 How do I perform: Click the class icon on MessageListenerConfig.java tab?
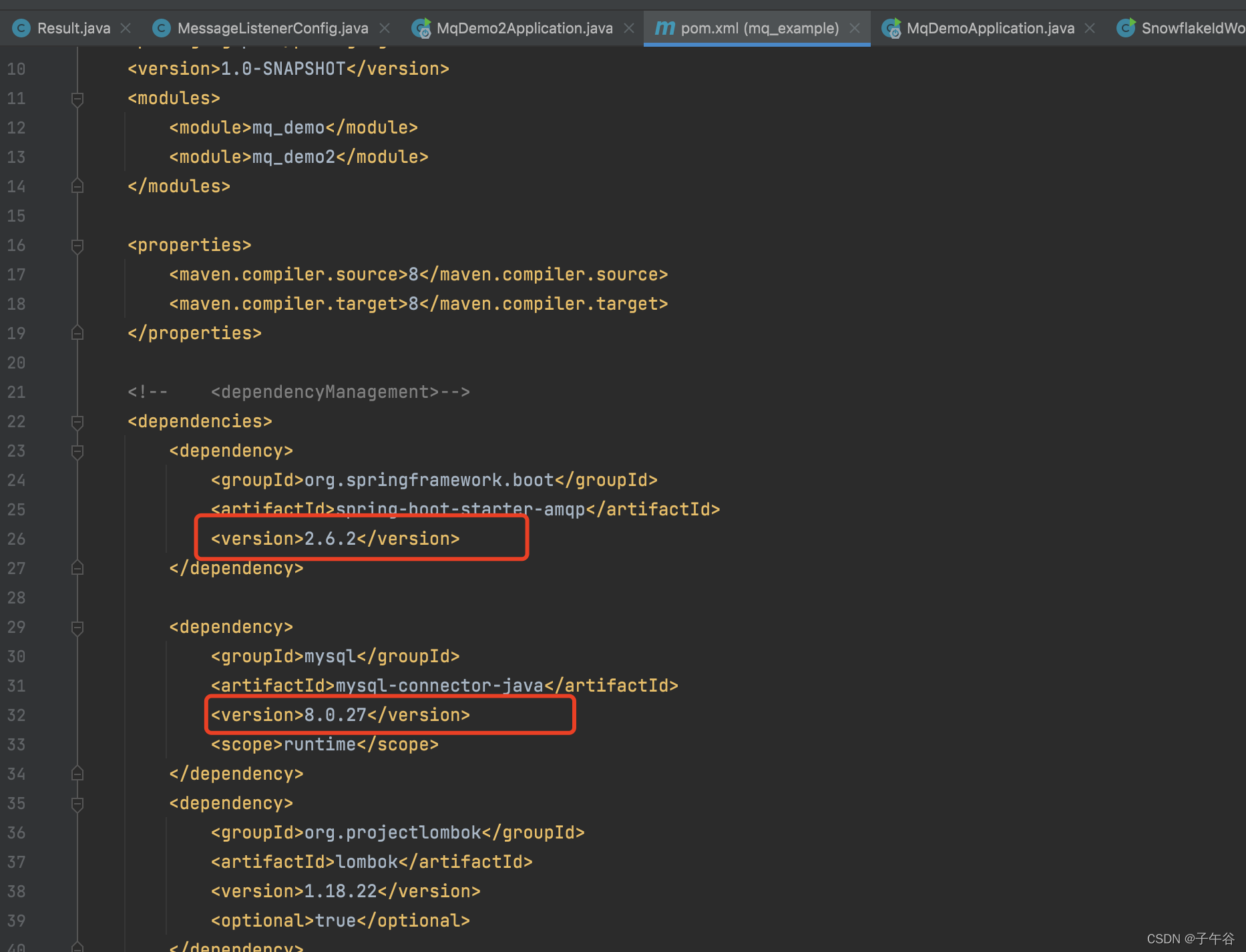coord(161,28)
